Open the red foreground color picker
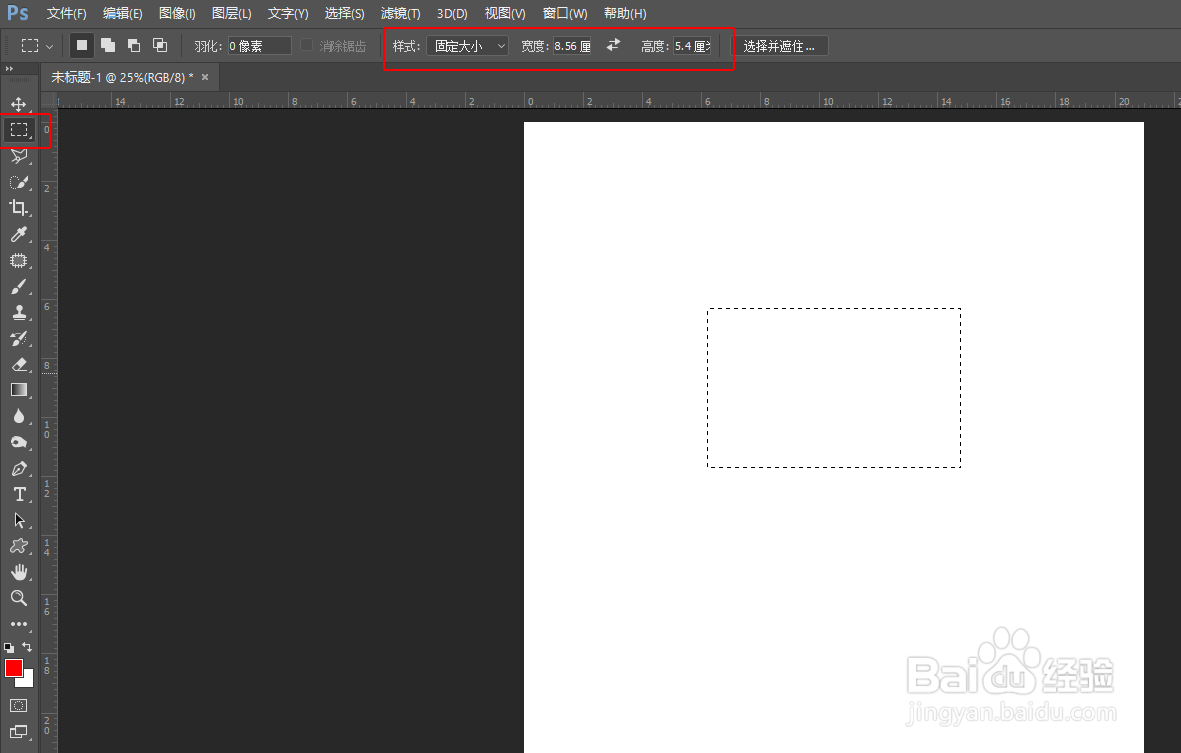 click(14, 668)
